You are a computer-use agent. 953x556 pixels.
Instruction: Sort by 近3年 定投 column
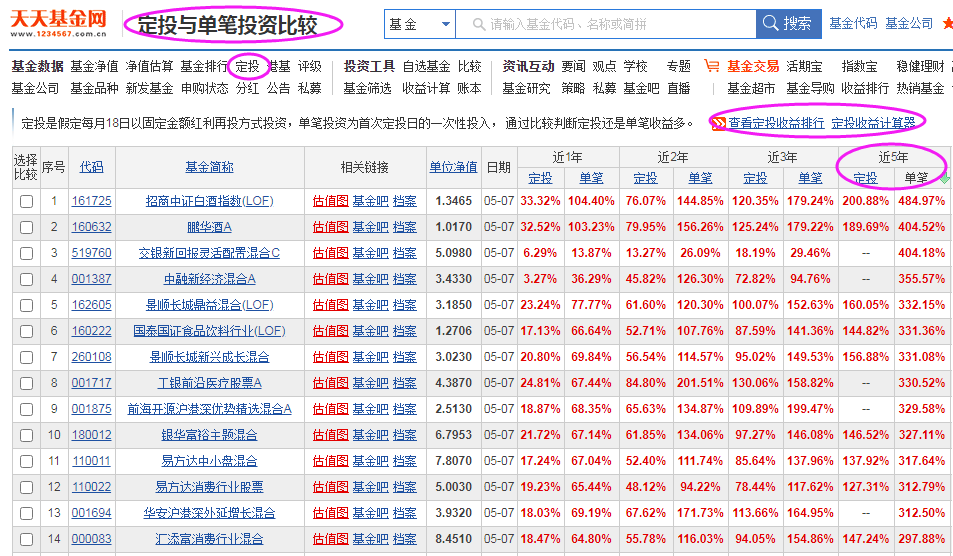pos(755,178)
